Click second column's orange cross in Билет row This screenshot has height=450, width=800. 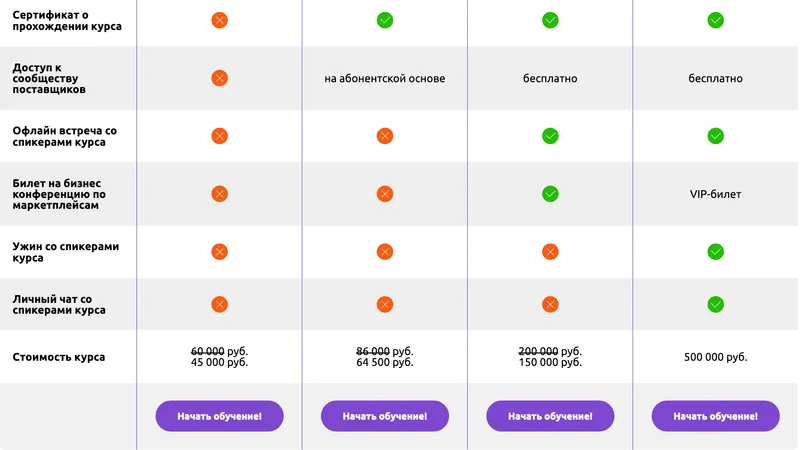tap(385, 194)
